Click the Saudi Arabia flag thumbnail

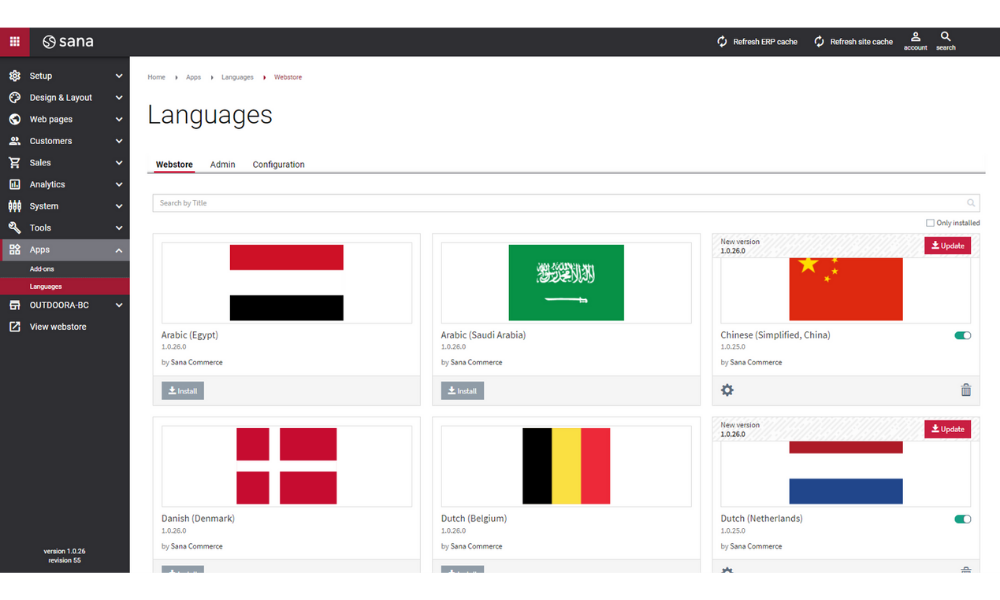tap(566, 282)
